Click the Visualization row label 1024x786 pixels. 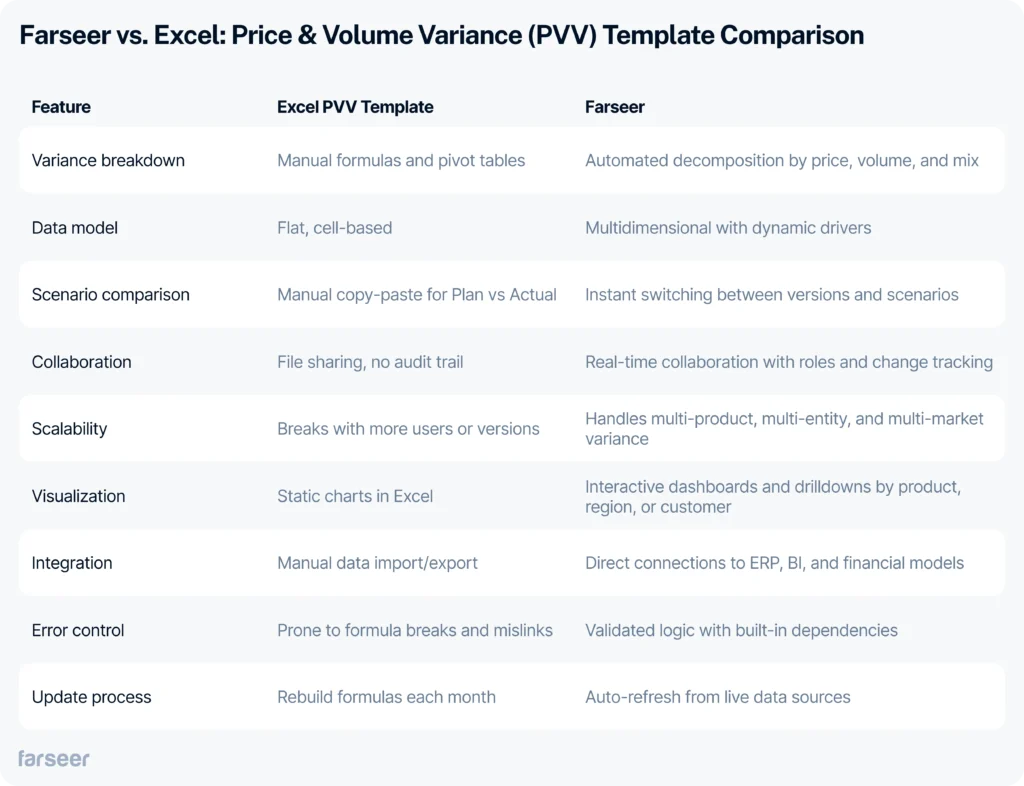pos(78,496)
